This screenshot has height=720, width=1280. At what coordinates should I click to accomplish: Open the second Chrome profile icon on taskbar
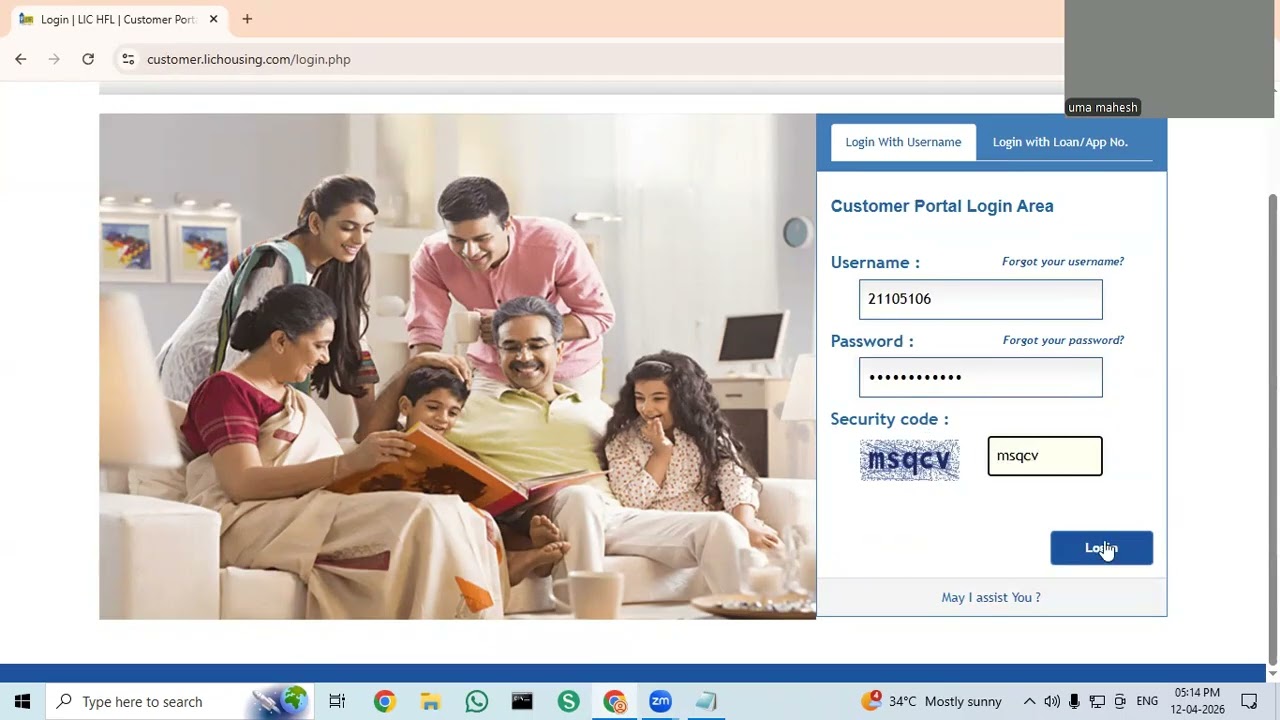[x=615, y=701]
